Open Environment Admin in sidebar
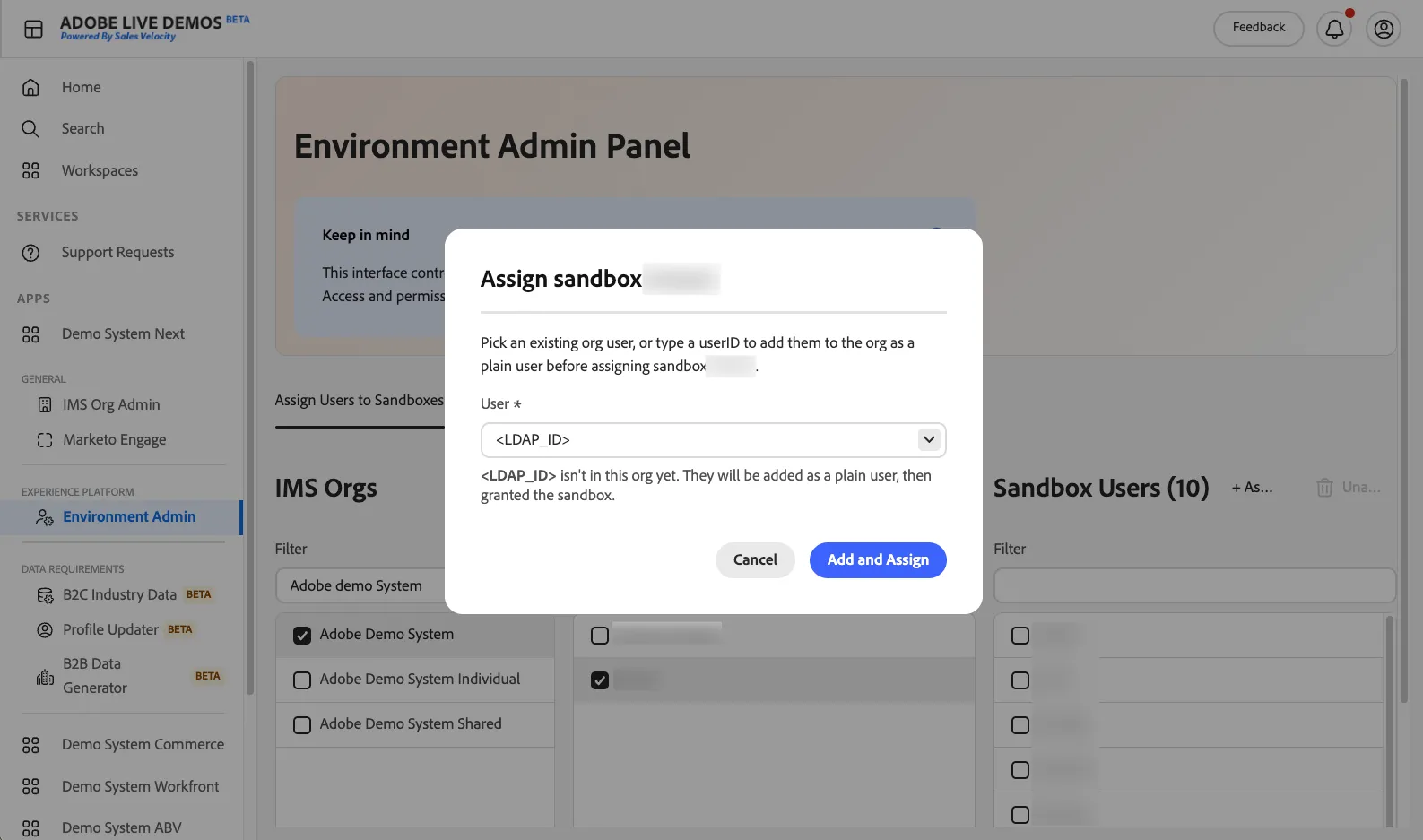1423x840 pixels. click(x=120, y=517)
